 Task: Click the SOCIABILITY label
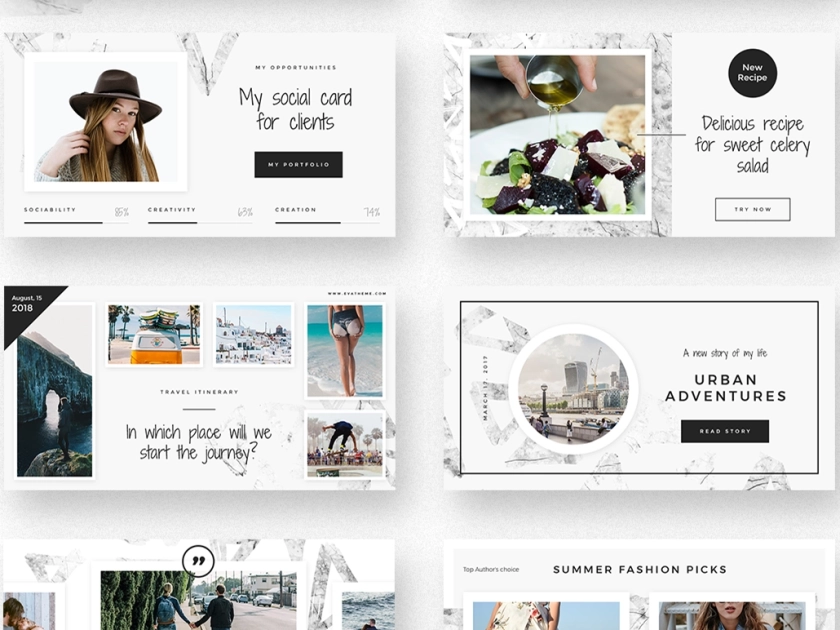pyautogui.click(x=50, y=209)
